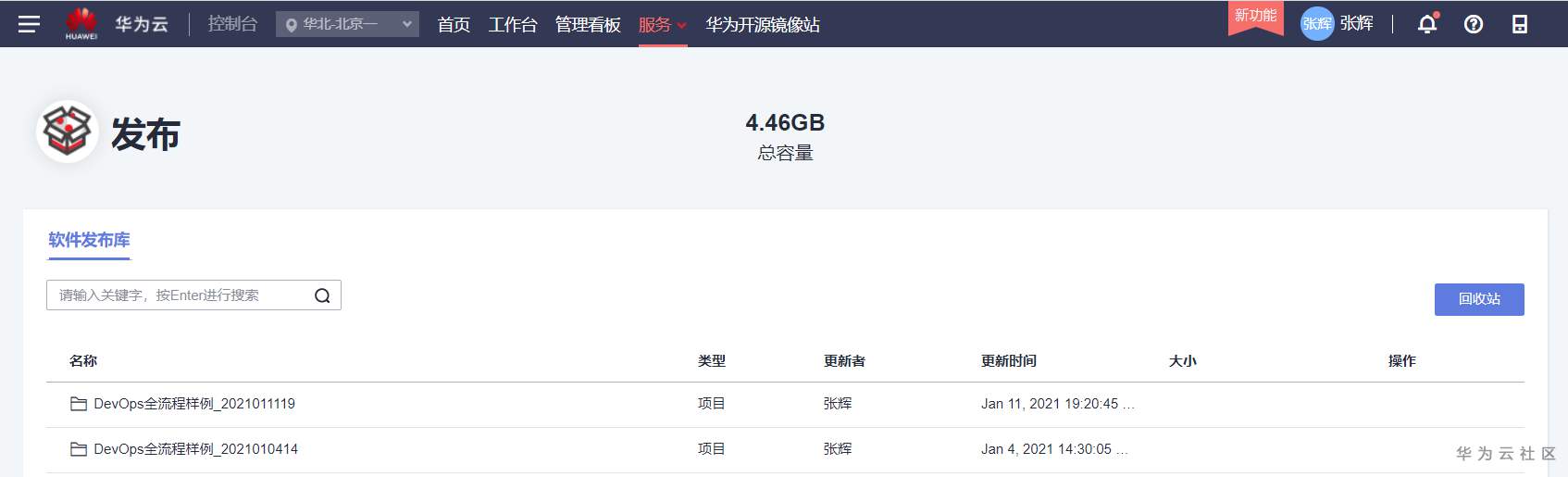Open 工作台 in top navigation

pos(513,25)
